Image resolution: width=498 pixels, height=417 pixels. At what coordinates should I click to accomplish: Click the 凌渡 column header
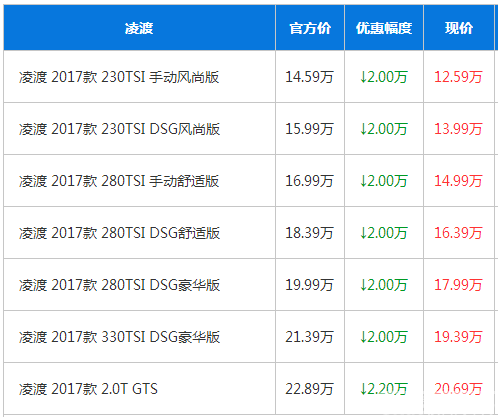(x=139, y=28)
